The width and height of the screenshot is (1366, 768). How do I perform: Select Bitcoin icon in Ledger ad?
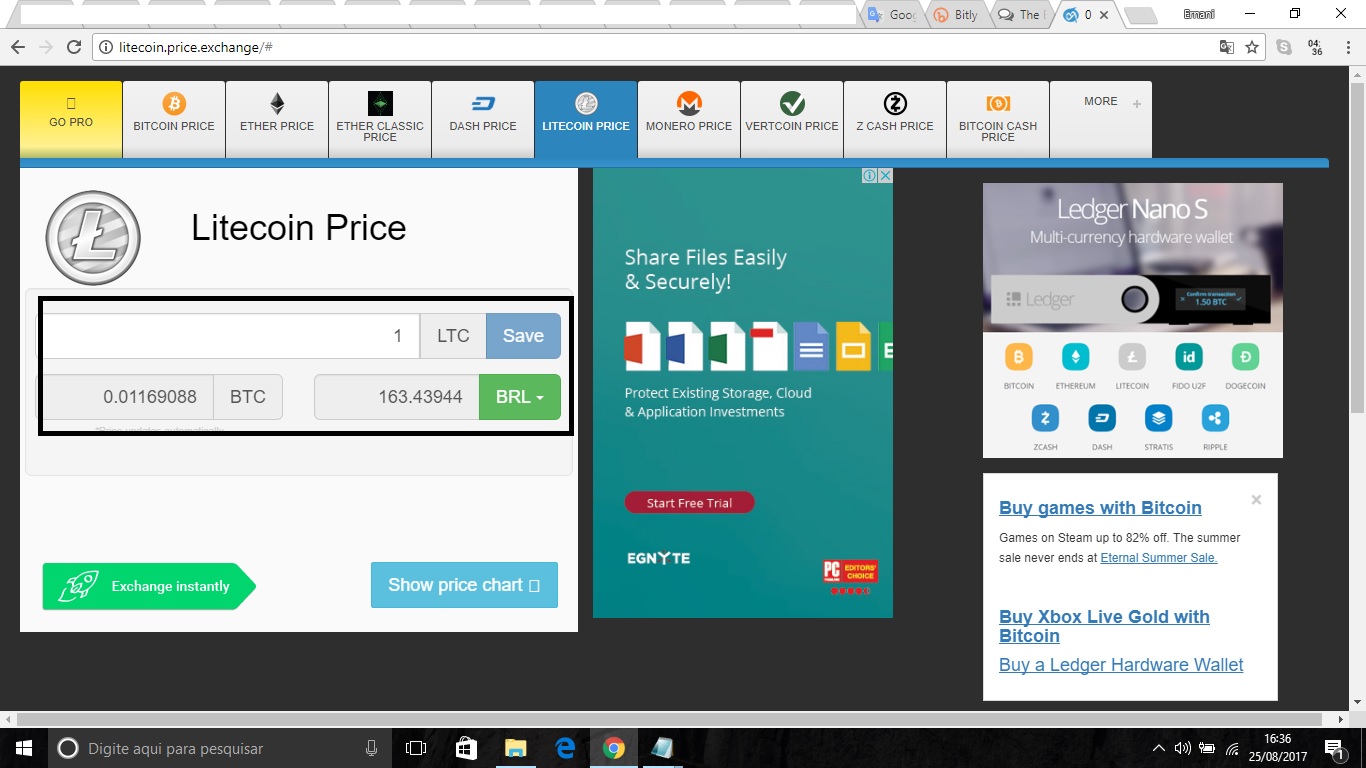[x=1018, y=357]
